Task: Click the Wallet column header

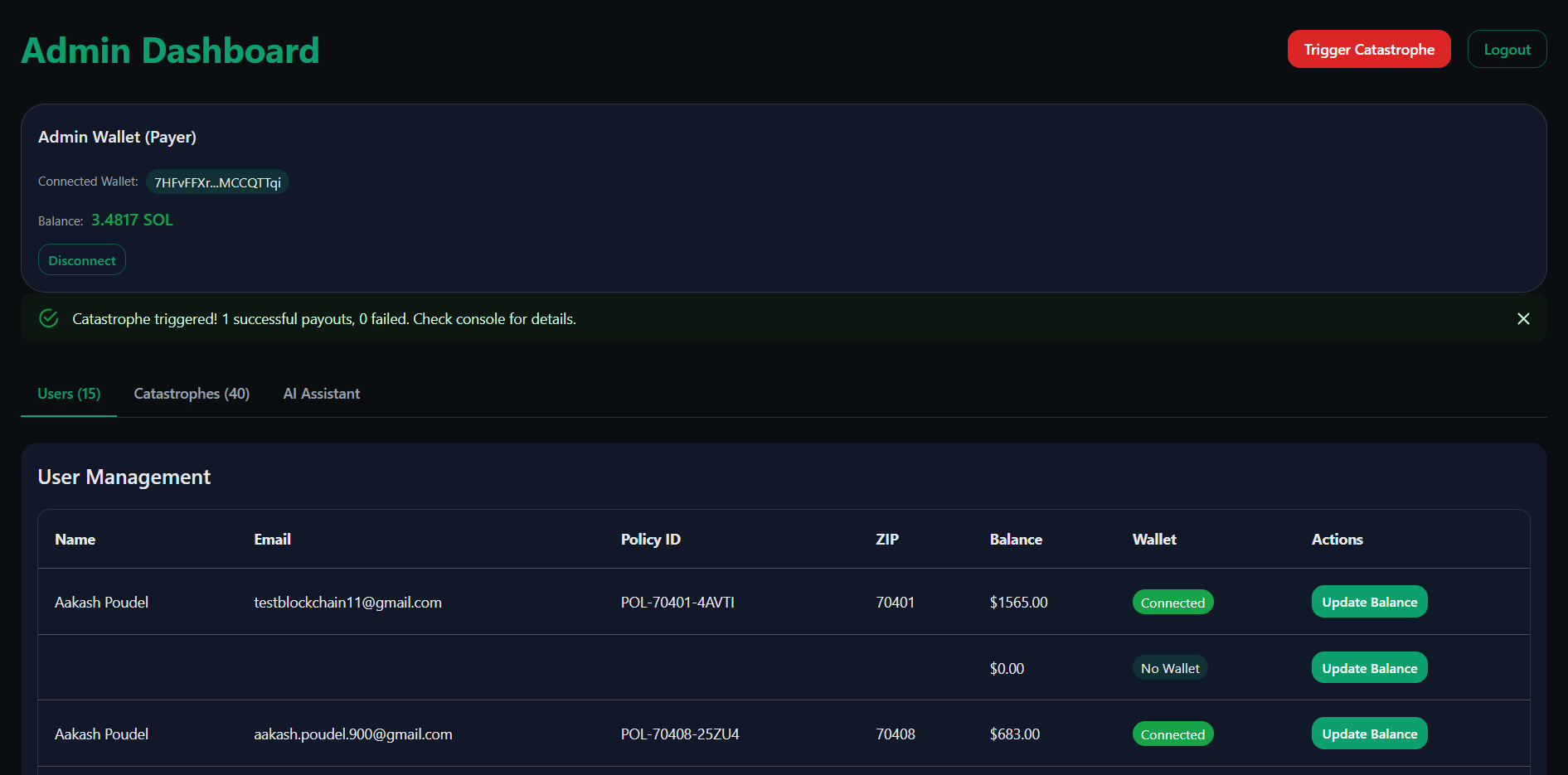Action: (1154, 540)
